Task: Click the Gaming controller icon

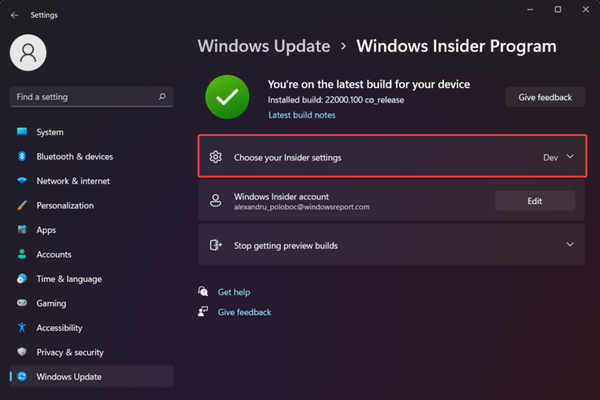Action: 21,303
